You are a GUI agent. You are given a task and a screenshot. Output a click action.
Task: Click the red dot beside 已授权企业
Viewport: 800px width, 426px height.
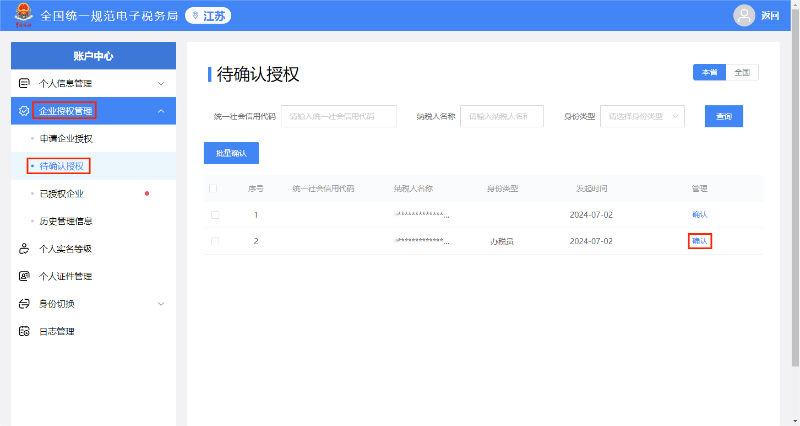click(x=147, y=193)
